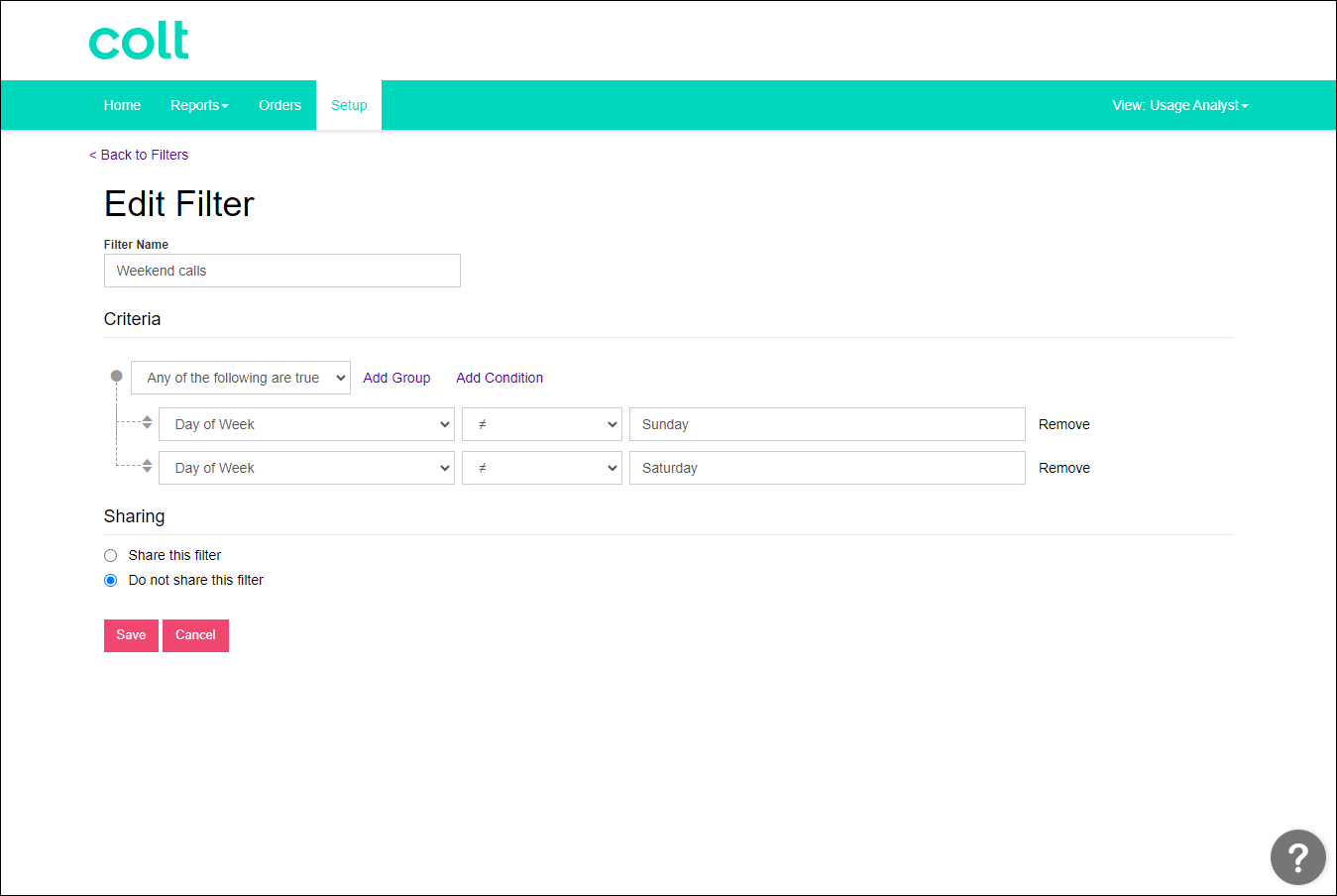1337x896 pixels.
Task: Click the Back to Filters link
Action: tap(139, 155)
